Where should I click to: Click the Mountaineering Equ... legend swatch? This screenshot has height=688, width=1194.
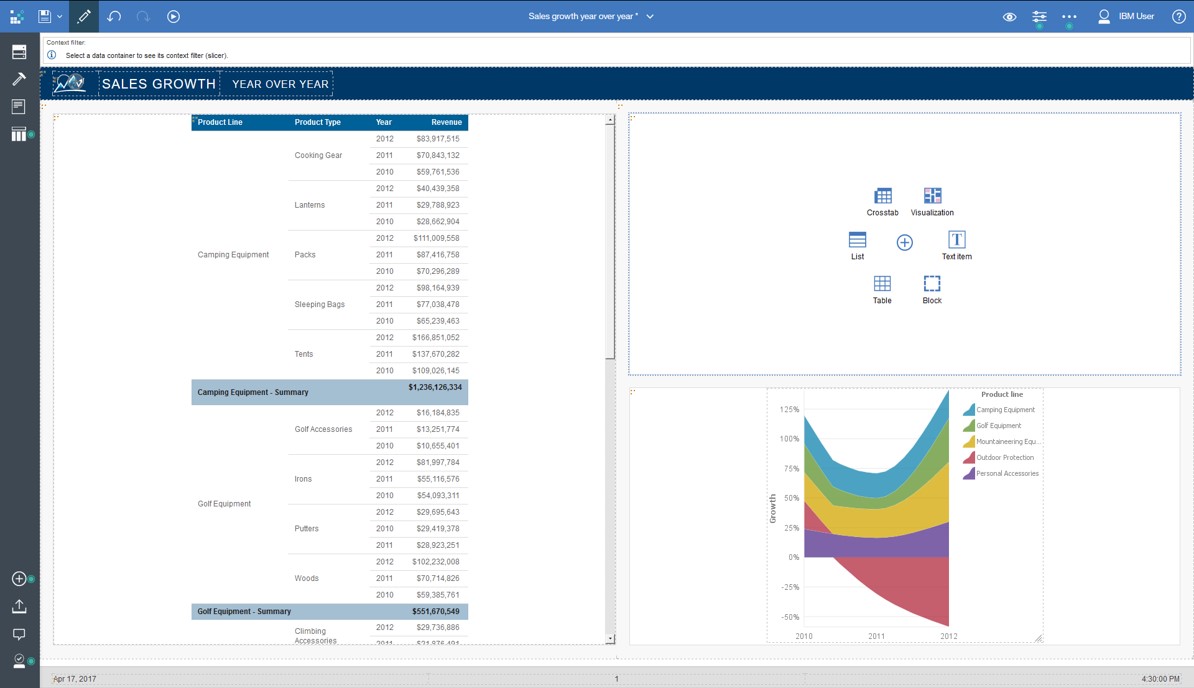[969, 441]
